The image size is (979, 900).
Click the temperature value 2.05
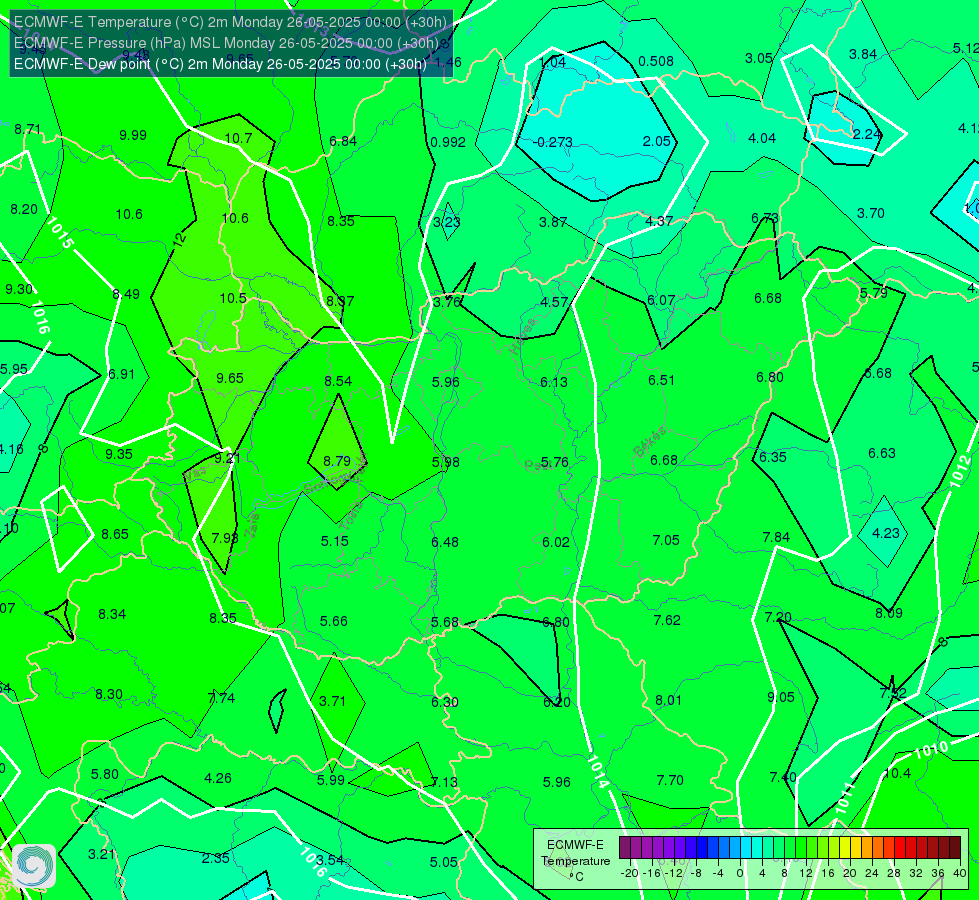point(657,141)
